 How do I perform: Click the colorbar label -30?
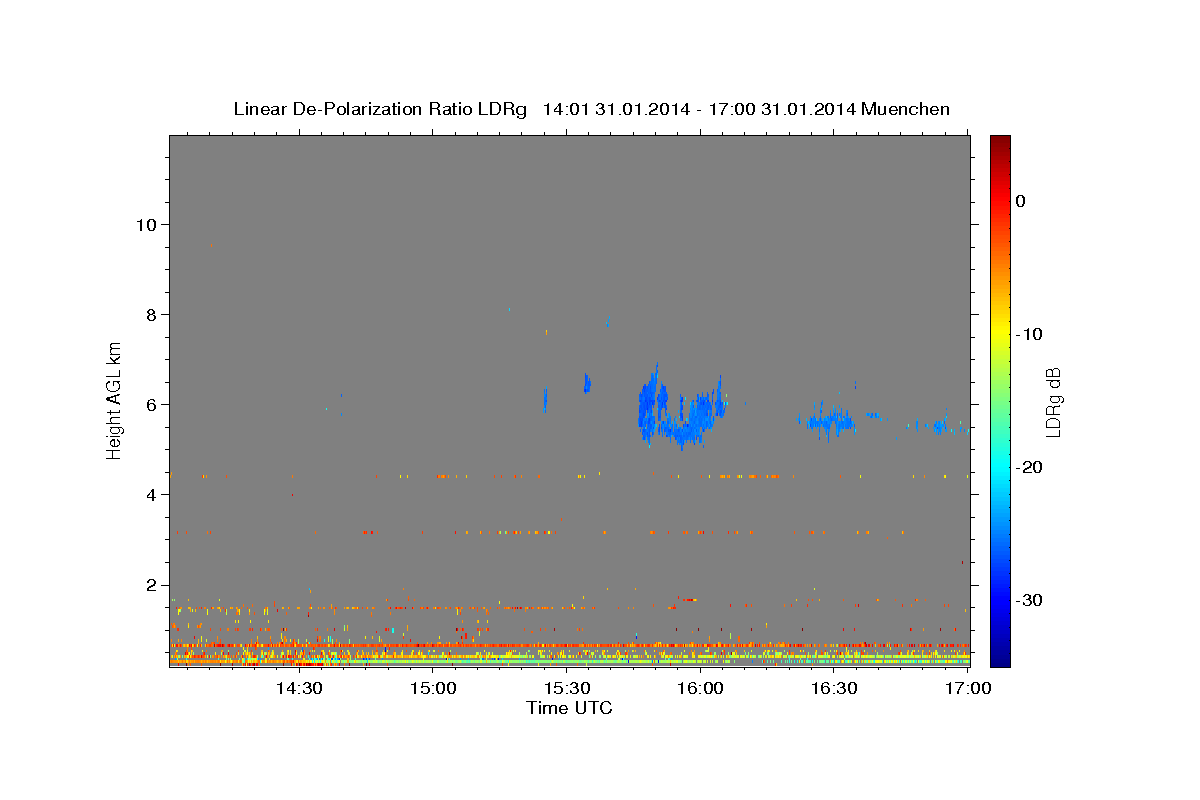point(1029,600)
